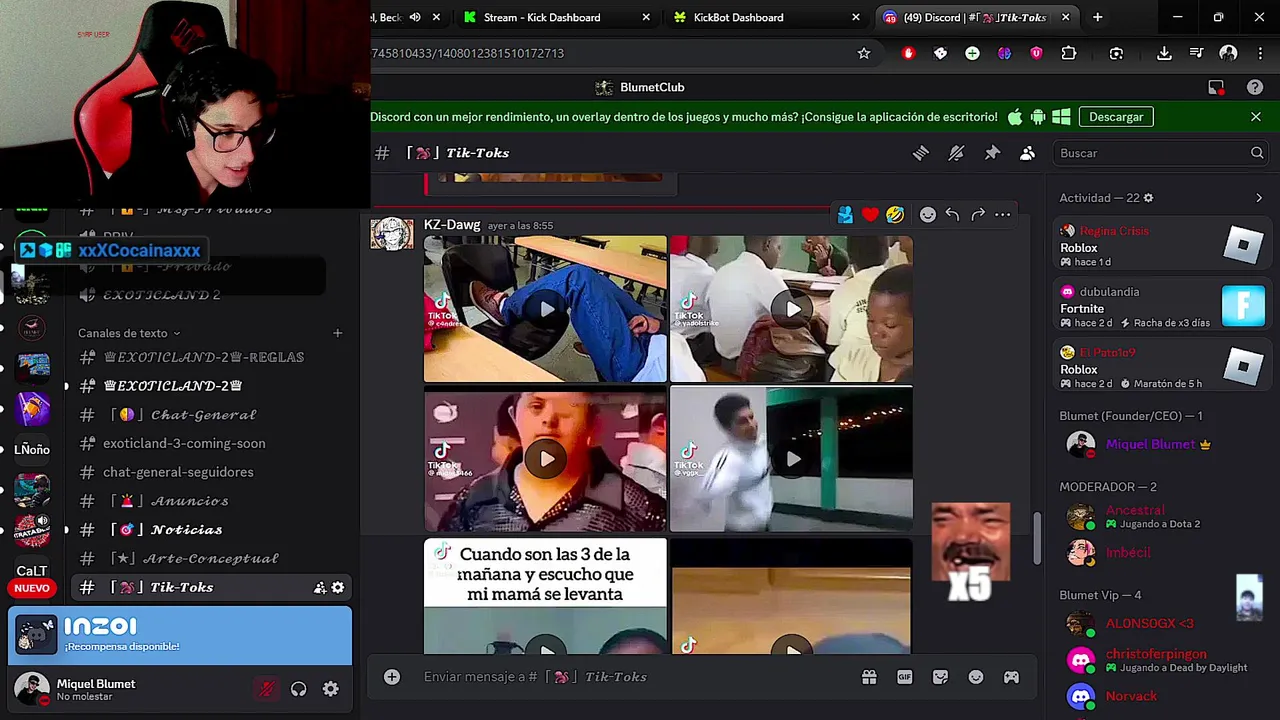Open a new browser tab
This screenshot has height=720, width=1280.
pos(1097,17)
